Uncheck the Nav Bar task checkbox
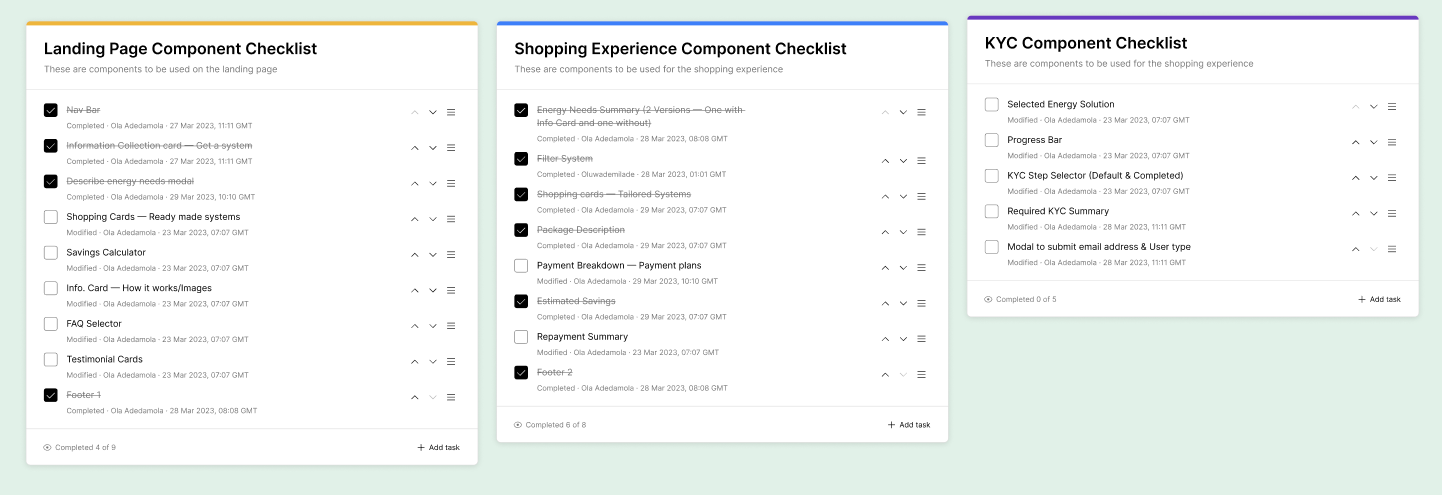 pyautogui.click(x=51, y=110)
